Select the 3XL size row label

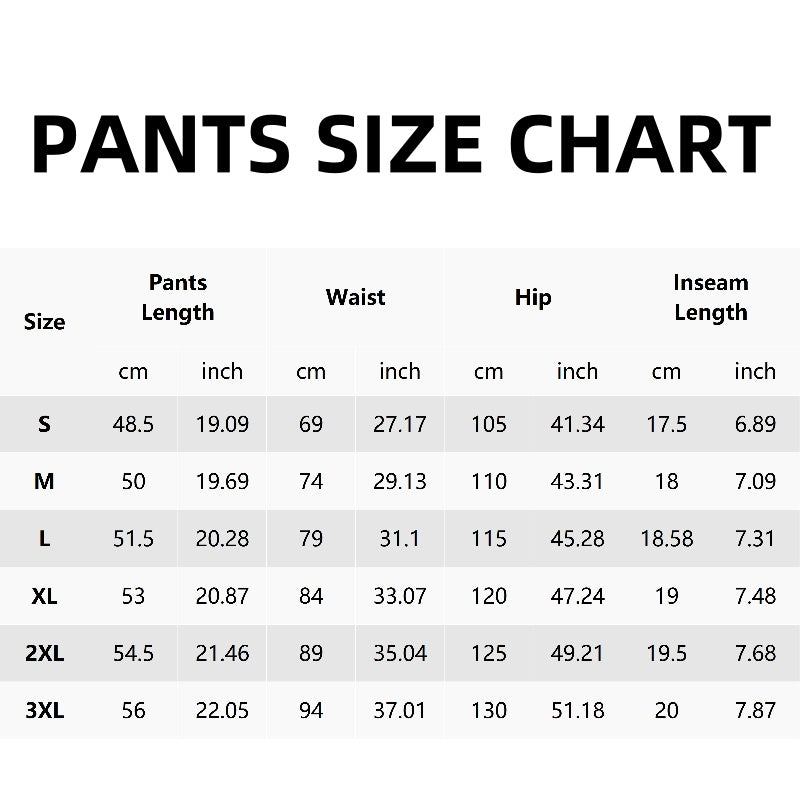pyautogui.click(x=44, y=711)
